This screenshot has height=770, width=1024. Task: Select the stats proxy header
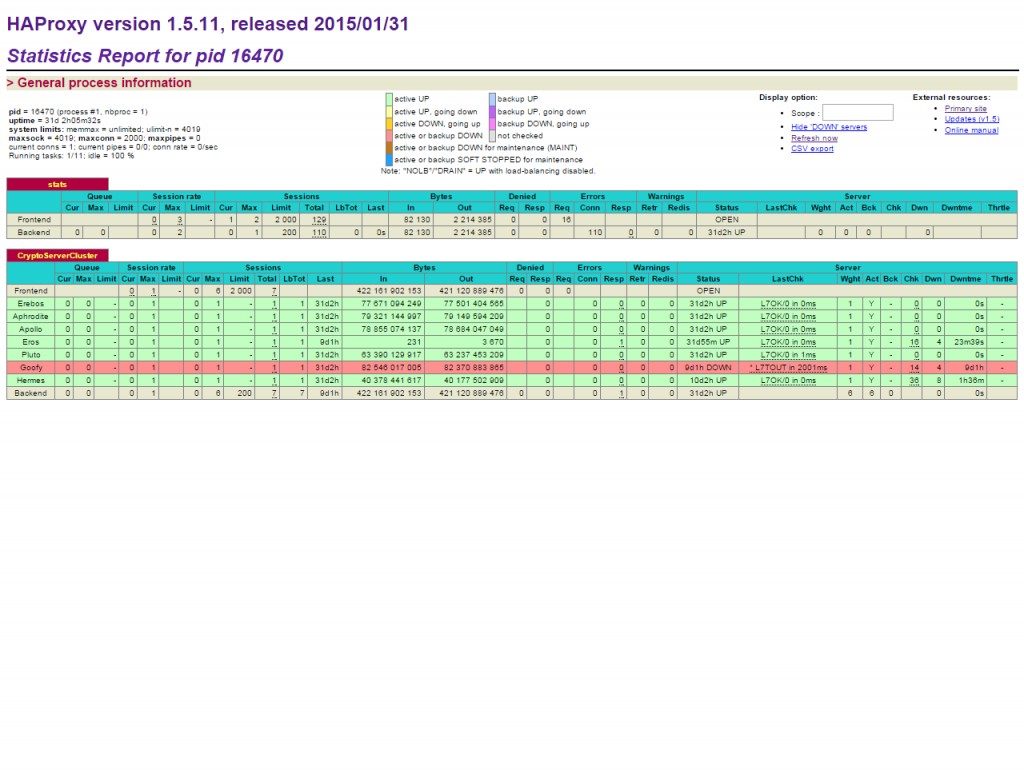coord(57,184)
